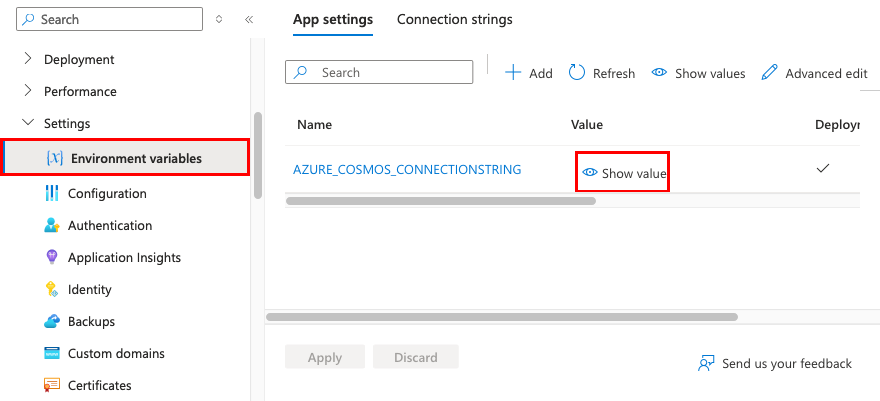
Task: Click the Deployment slot checkmark
Action: click(823, 168)
